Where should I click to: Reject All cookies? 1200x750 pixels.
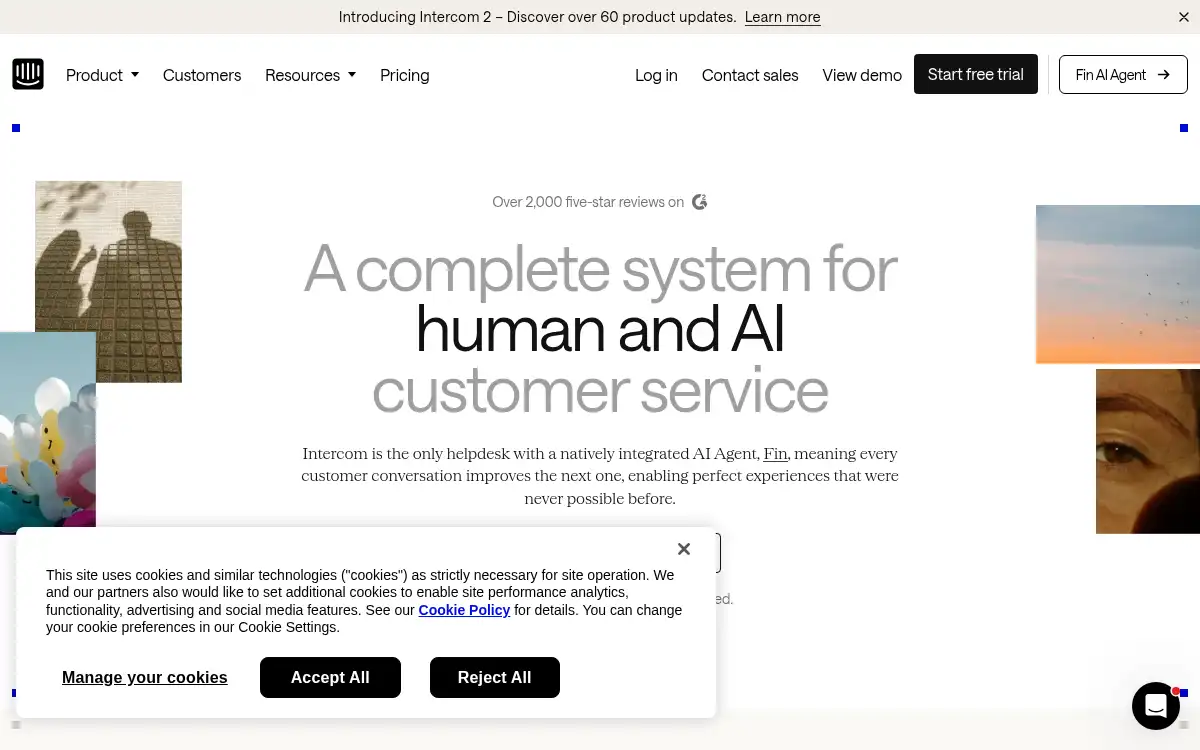[495, 677]
